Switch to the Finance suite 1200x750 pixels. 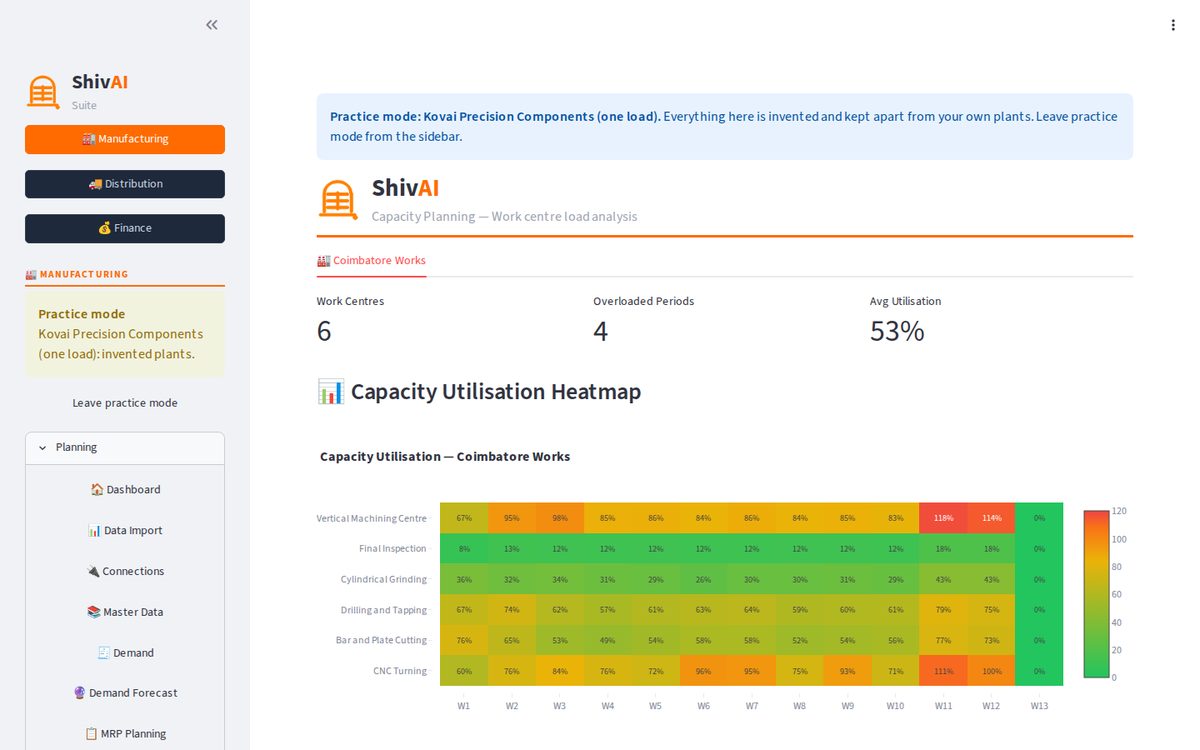pos(125,228)
